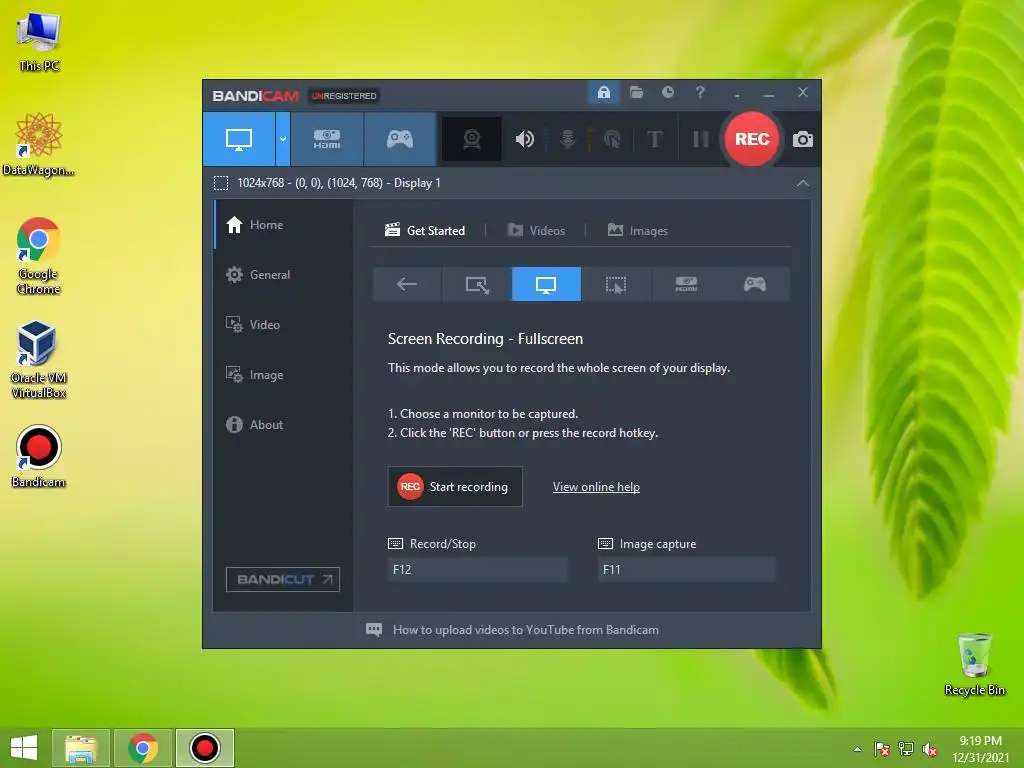Show hidden tray icons arrow
Image resolution: width=1024 pixels, height=768 pixels.
click(x=857, y=749)
